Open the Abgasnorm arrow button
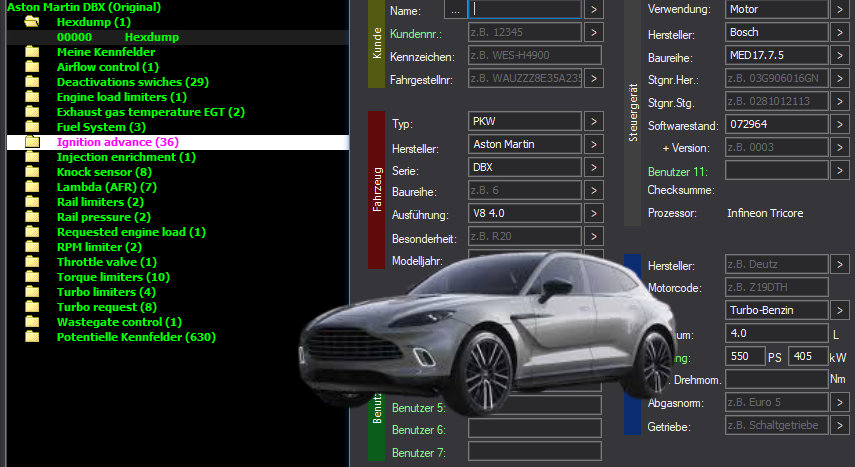 tap(840, 402)
